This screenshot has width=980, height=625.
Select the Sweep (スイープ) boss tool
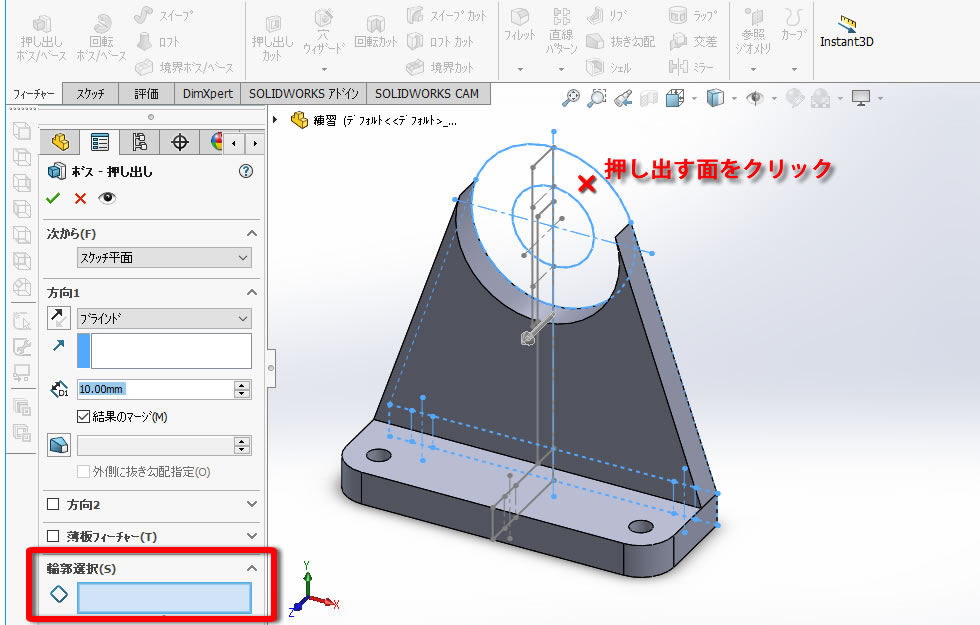pos(164,16)
